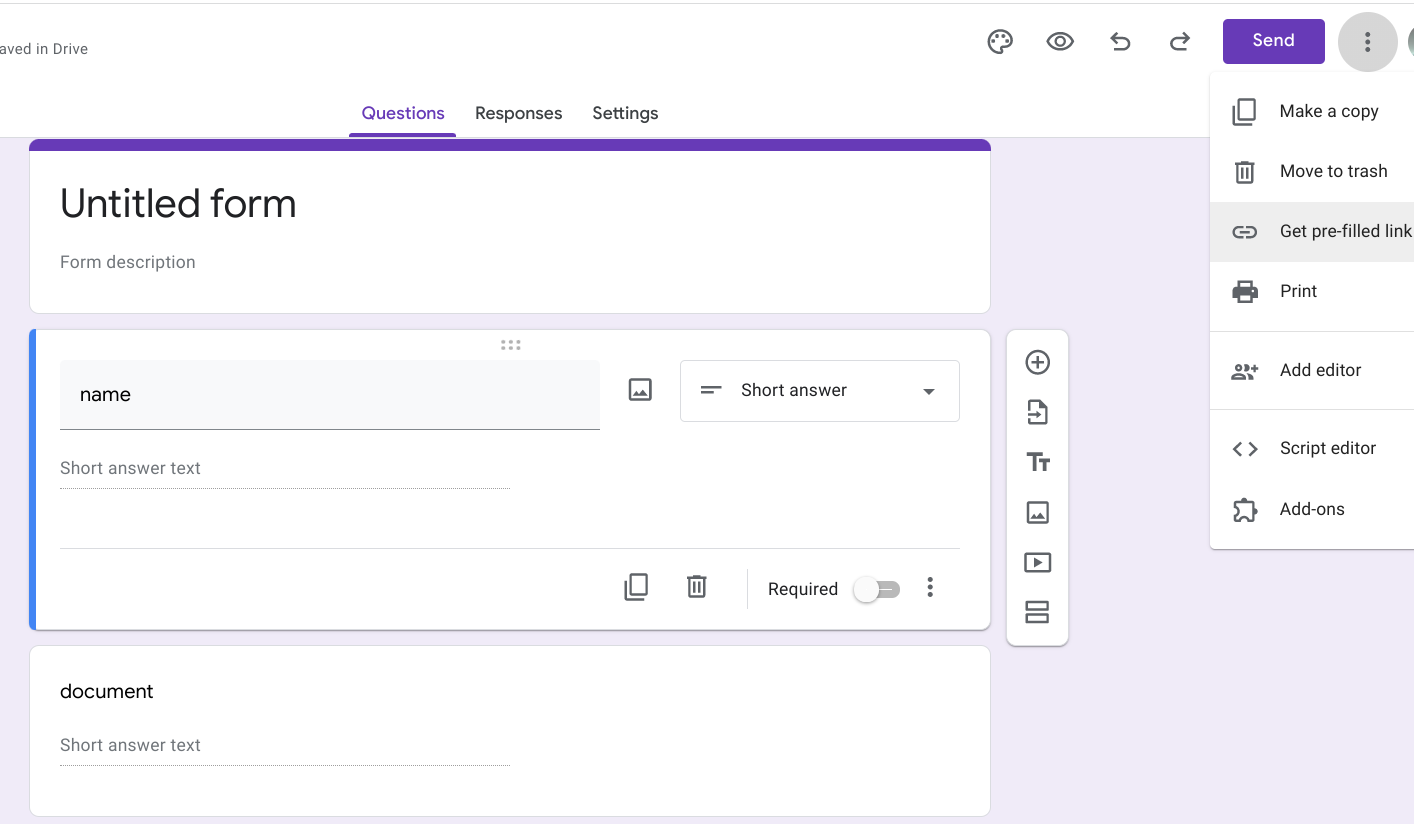Choose Add editor menu entry
Image resolution: width=1414 pixels, height=824 pixels.
coord(1312,370)
